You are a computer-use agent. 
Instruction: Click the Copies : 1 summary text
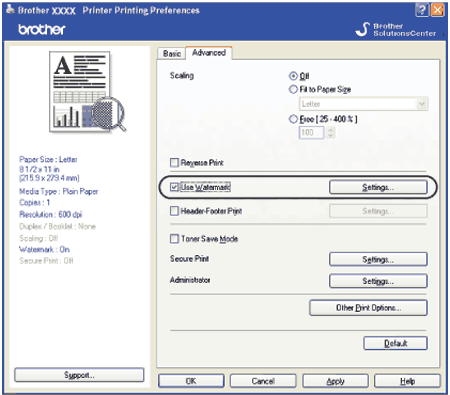point(35,203)
